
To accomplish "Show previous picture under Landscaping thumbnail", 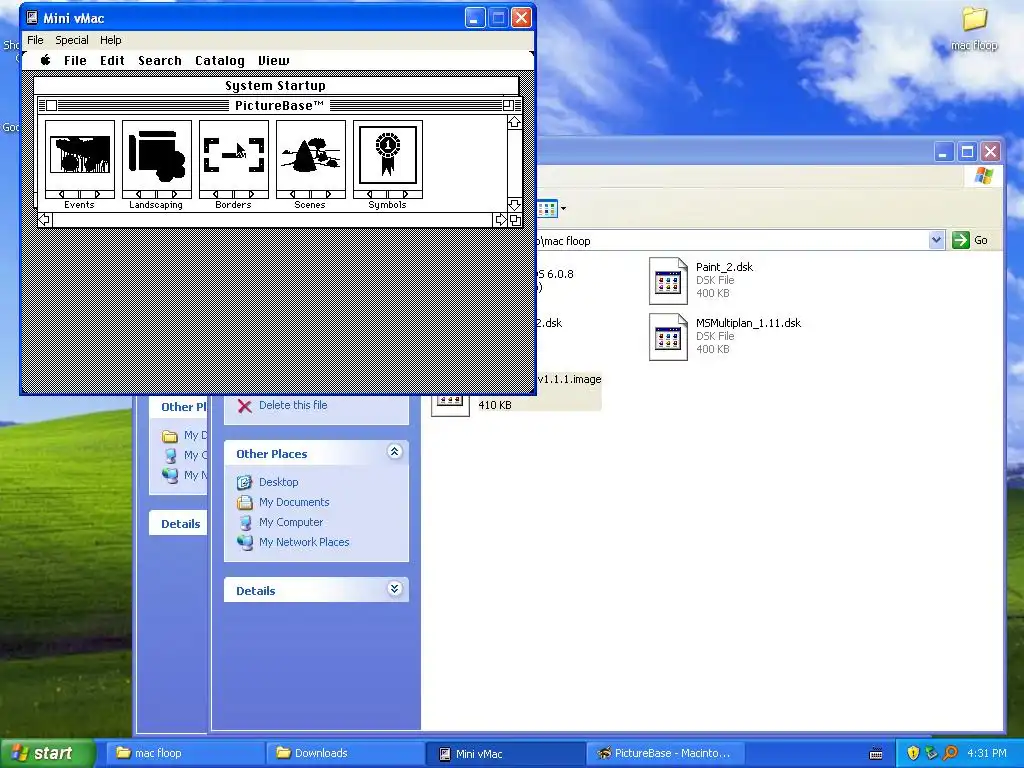I will pos(138,195).
